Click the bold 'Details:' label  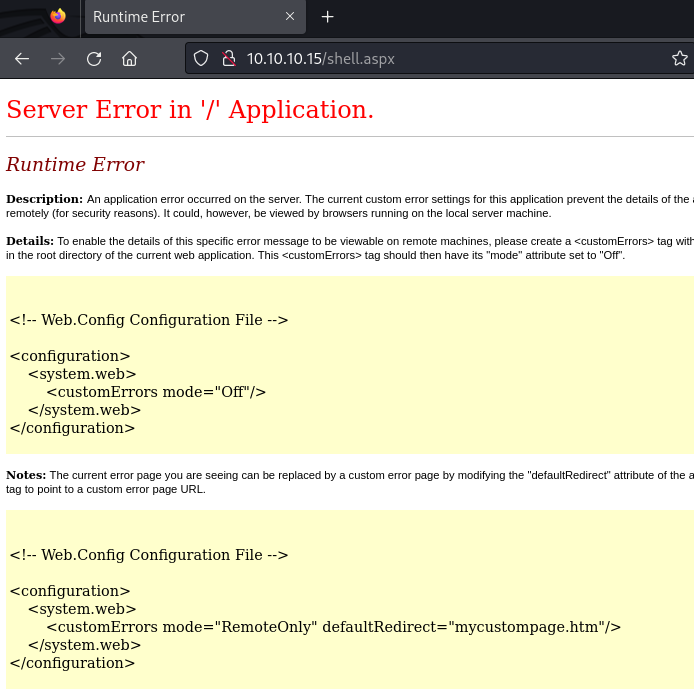[x=30, y=241]
